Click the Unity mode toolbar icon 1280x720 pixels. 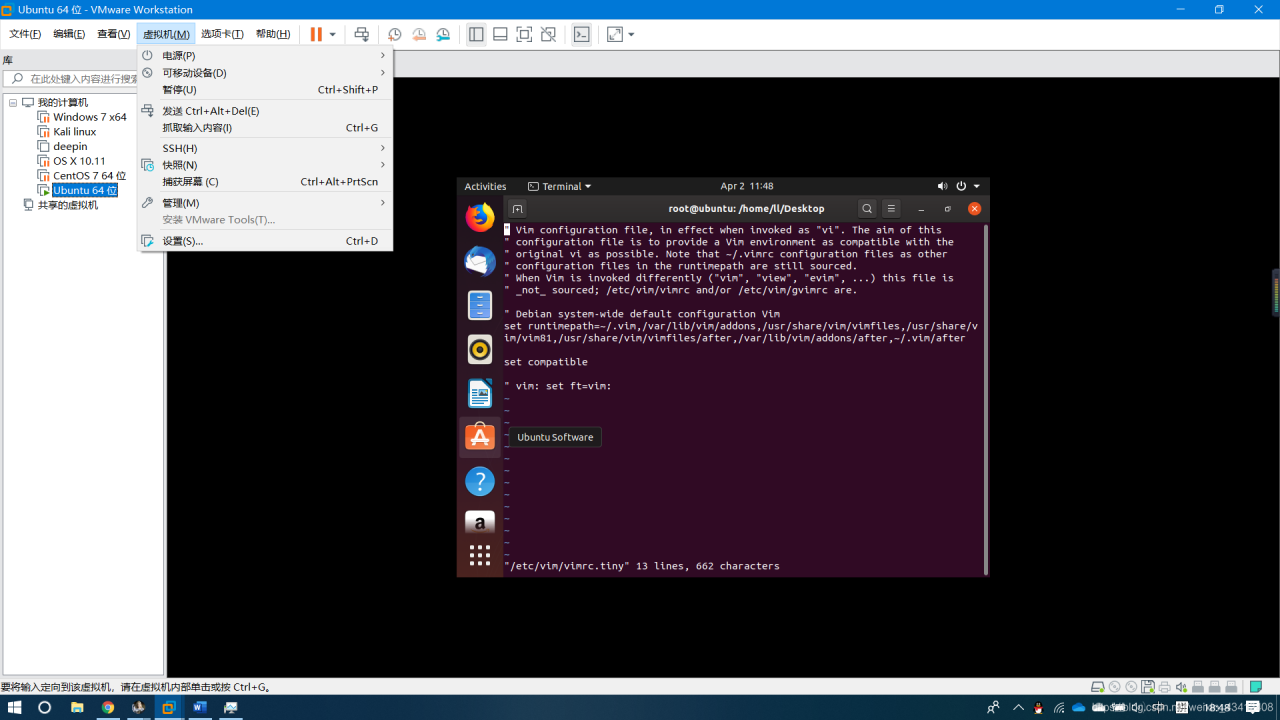point(548,34)
